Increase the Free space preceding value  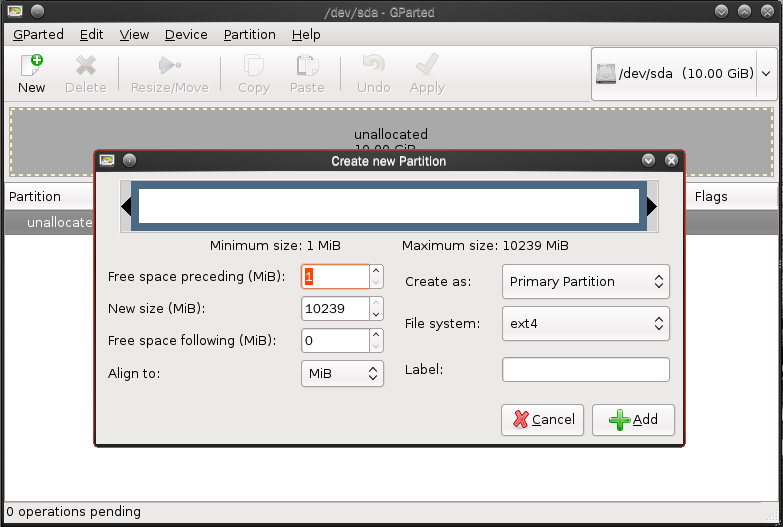376,271
